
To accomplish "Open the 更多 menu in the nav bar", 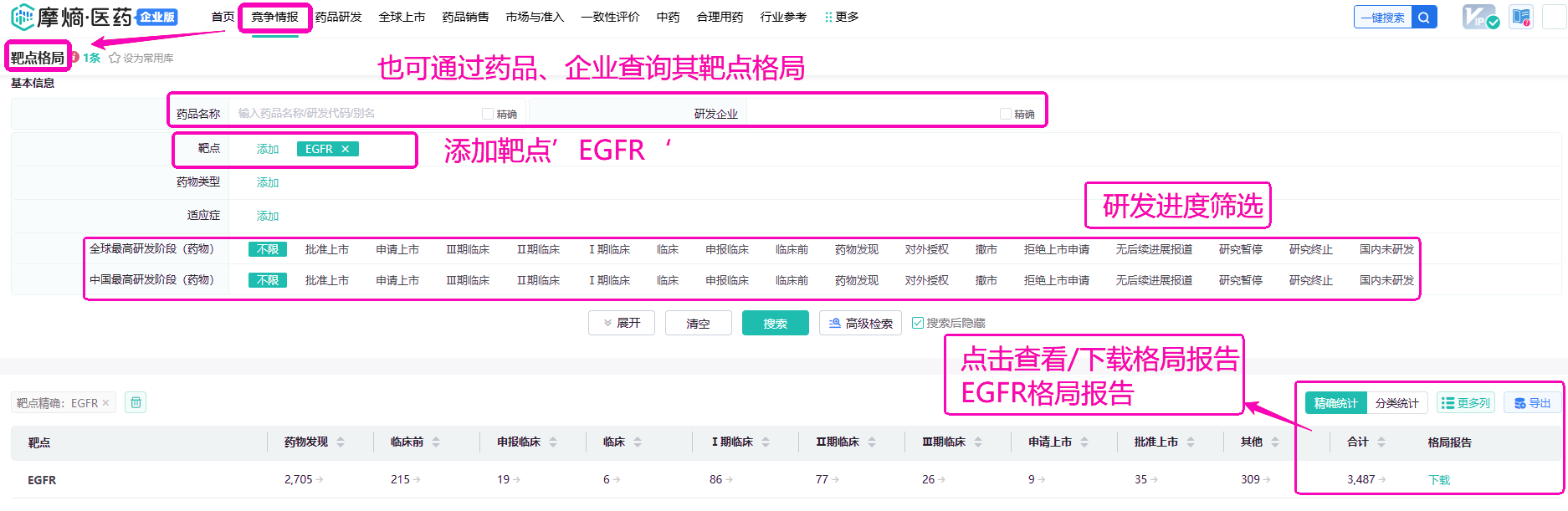I will tap(842, 17).
